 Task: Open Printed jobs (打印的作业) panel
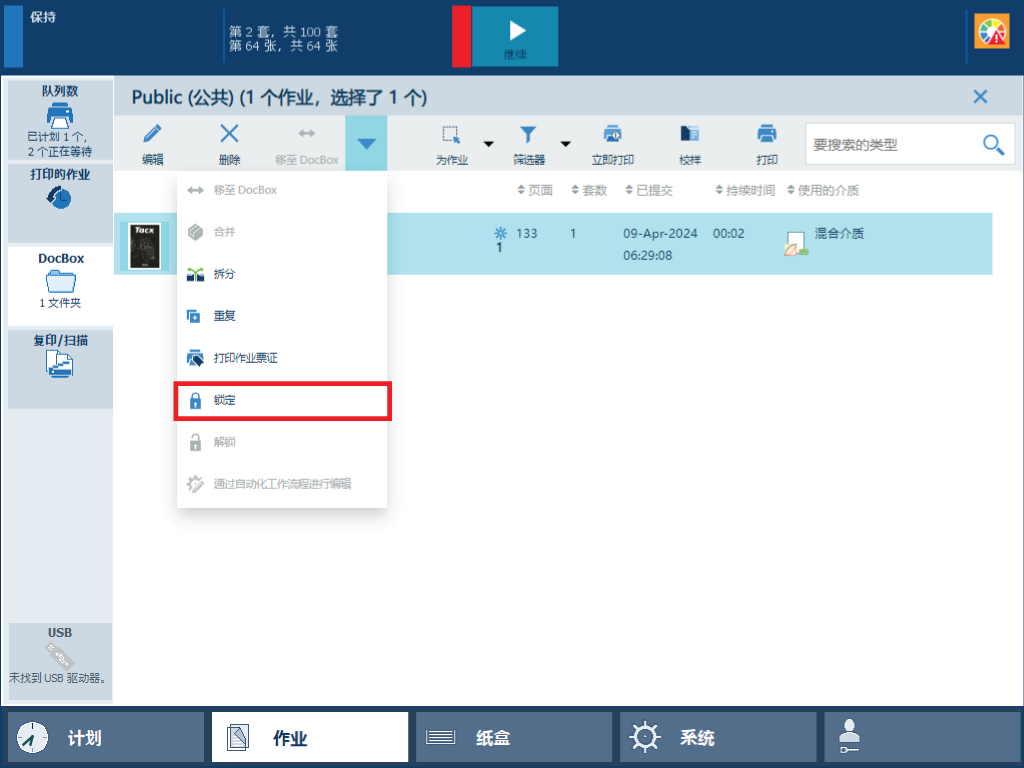60,202
